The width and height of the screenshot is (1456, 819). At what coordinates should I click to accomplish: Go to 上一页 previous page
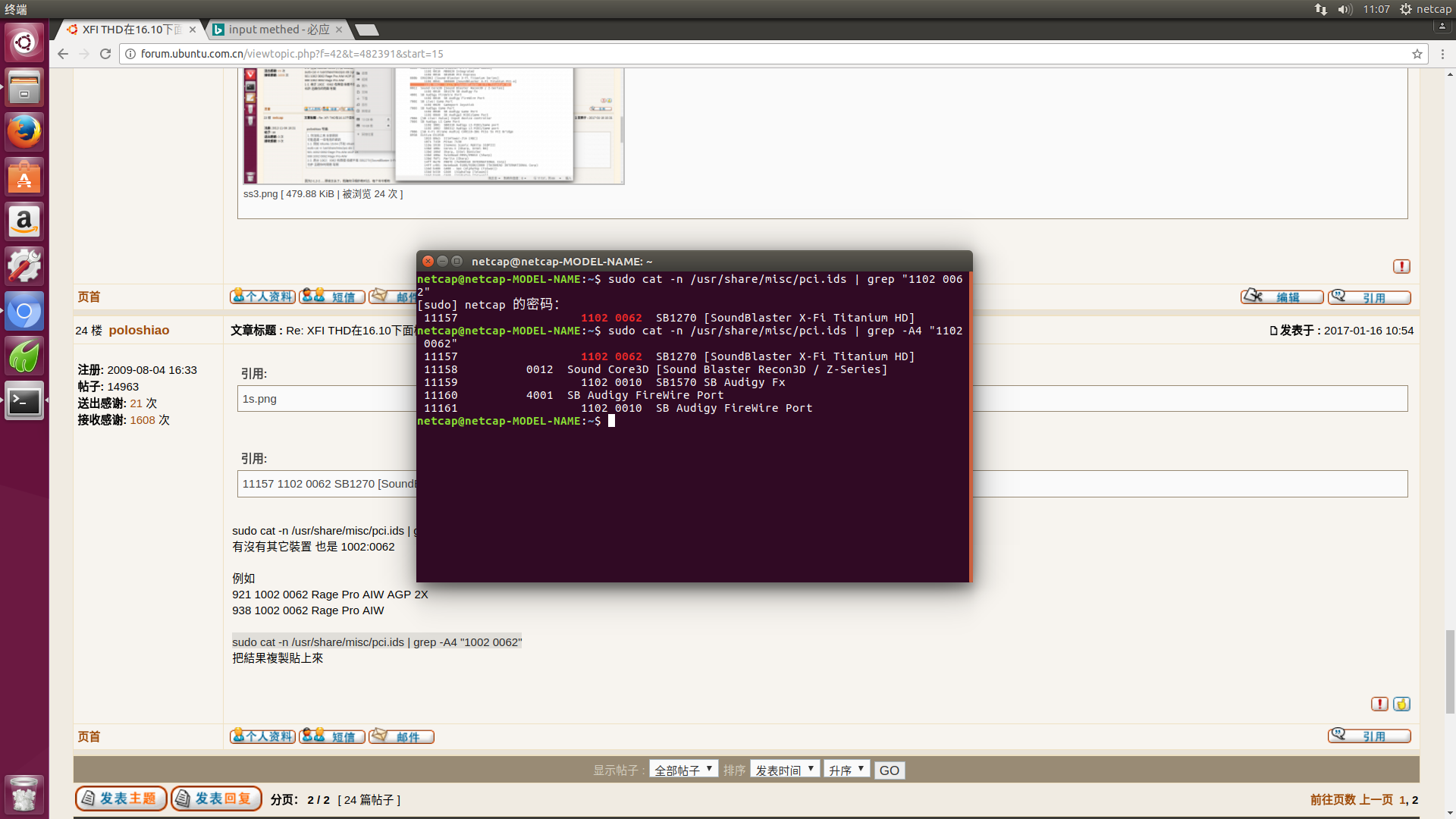[1376, 800]
